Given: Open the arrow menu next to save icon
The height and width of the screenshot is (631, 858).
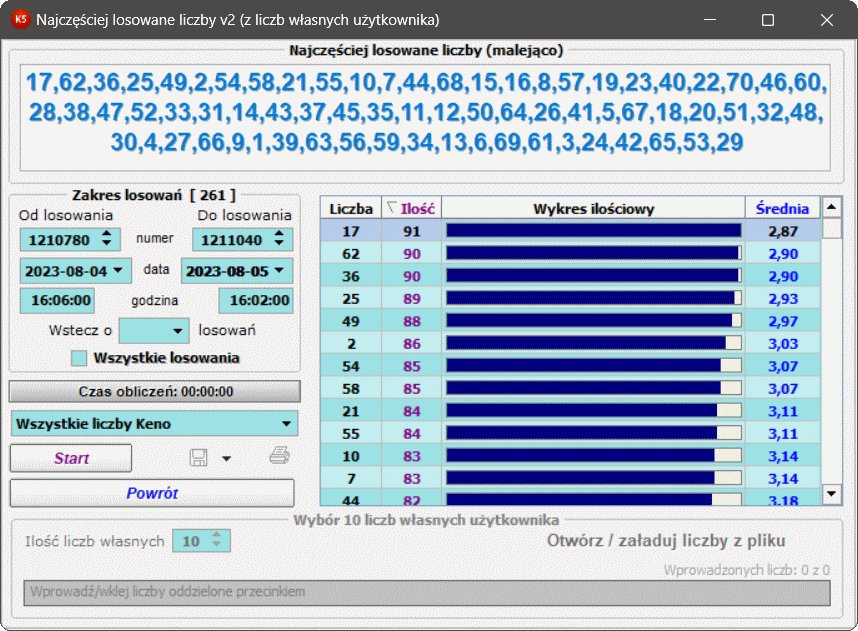Looking at the screenshot, I should (227, 459).
